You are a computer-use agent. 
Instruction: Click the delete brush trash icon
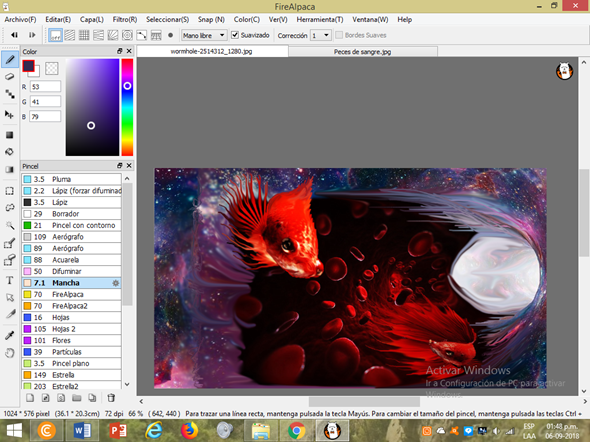[x=111, y=398]
